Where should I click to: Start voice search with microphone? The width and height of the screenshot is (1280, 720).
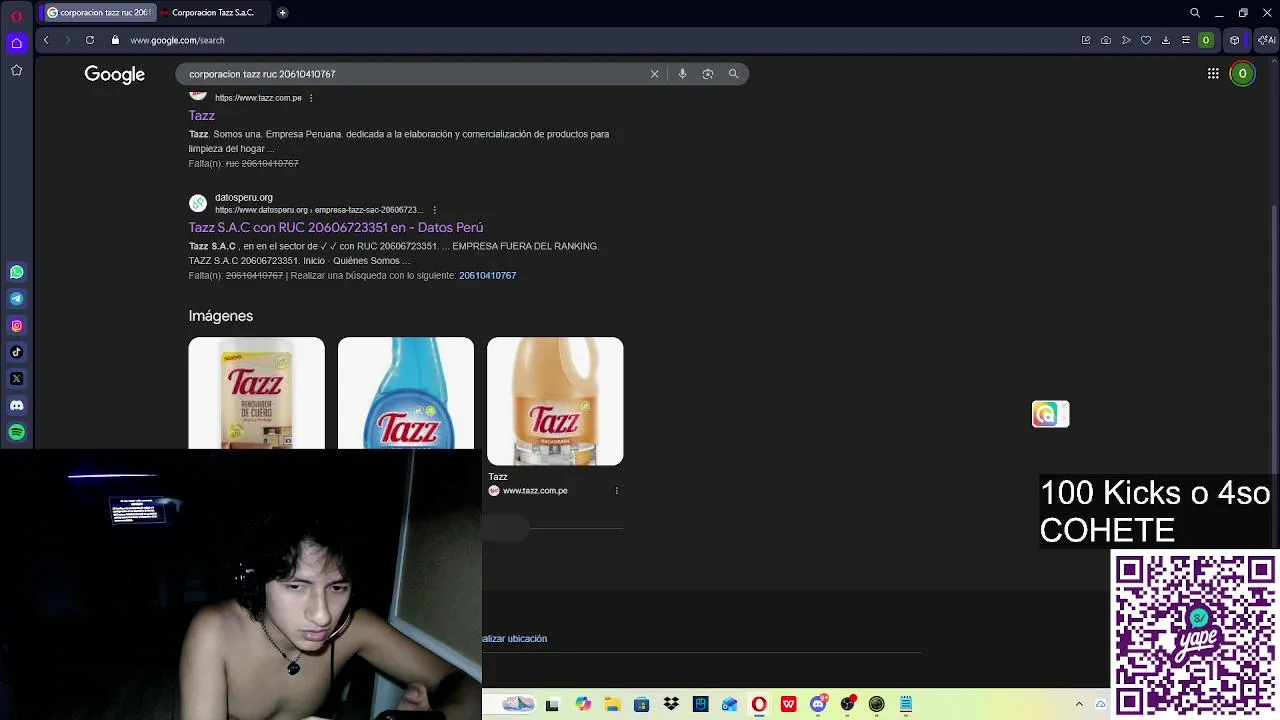[x=682, y=74]
